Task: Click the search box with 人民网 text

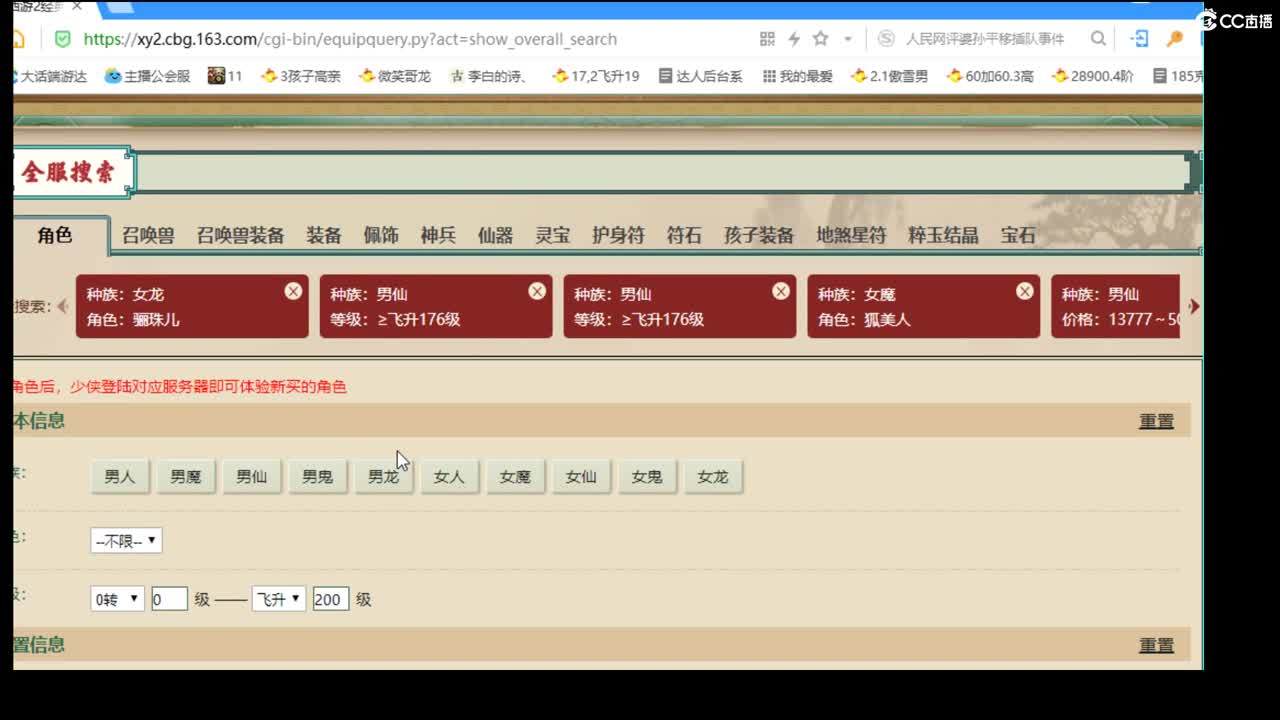Action: 985,39
